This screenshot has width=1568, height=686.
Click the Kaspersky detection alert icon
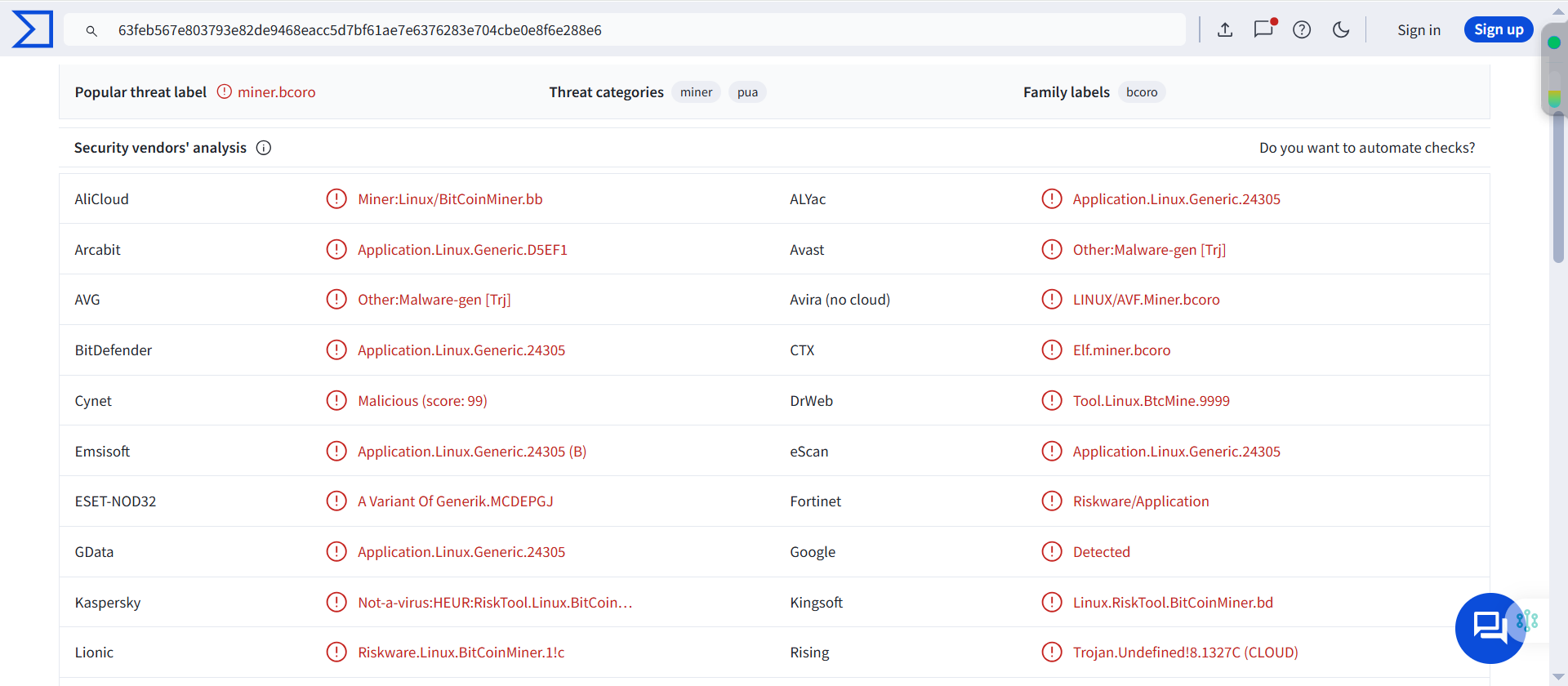pos(336,602)
